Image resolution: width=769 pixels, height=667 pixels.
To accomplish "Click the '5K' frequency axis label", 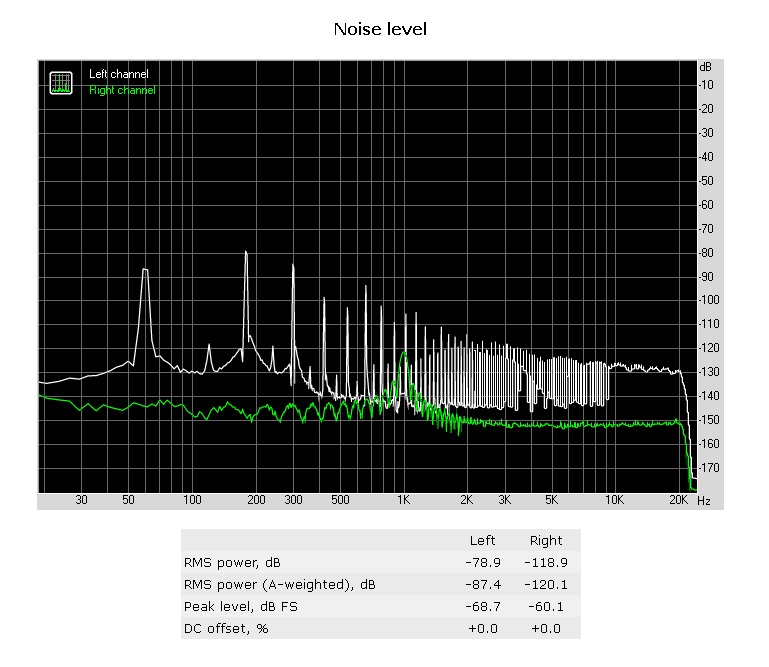I will [551, 500].
